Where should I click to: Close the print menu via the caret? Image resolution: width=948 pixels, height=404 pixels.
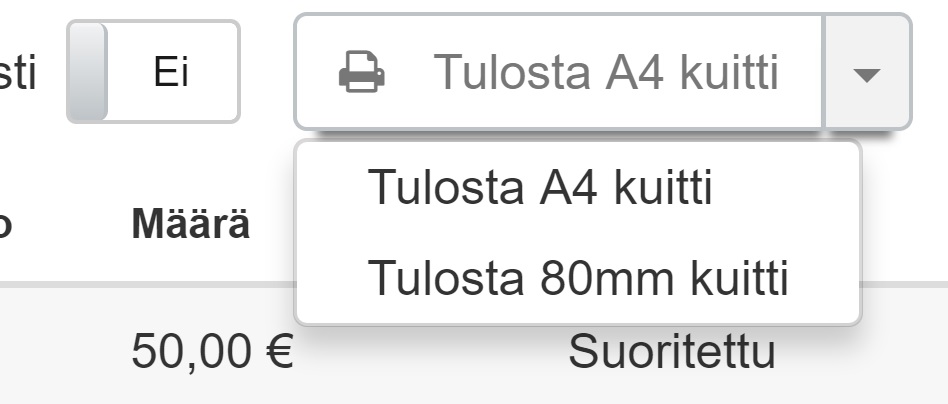coord(867,73)
